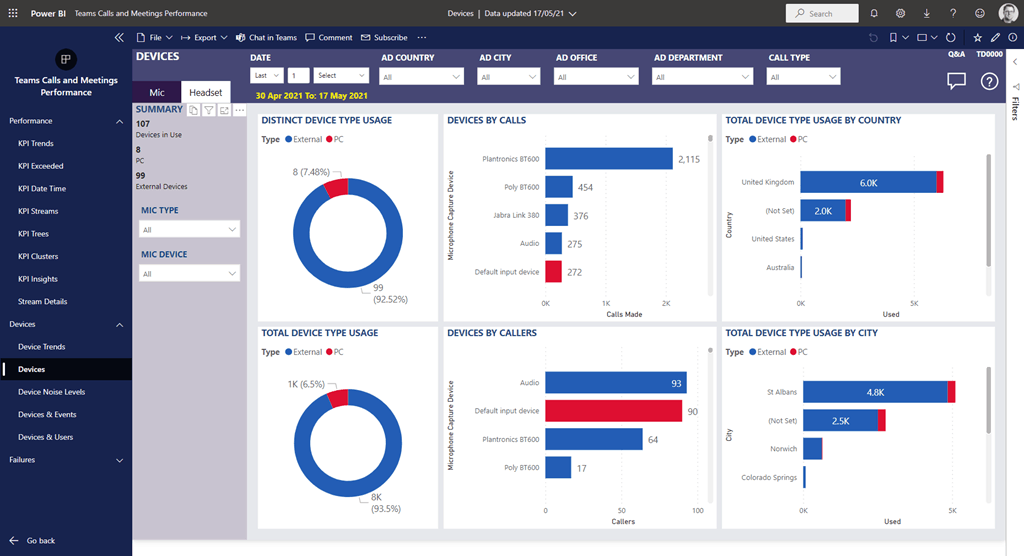The width and height of the screenshot is (1024, 556).
Task: Switch to the Mic tab
Action: [157, 92]
